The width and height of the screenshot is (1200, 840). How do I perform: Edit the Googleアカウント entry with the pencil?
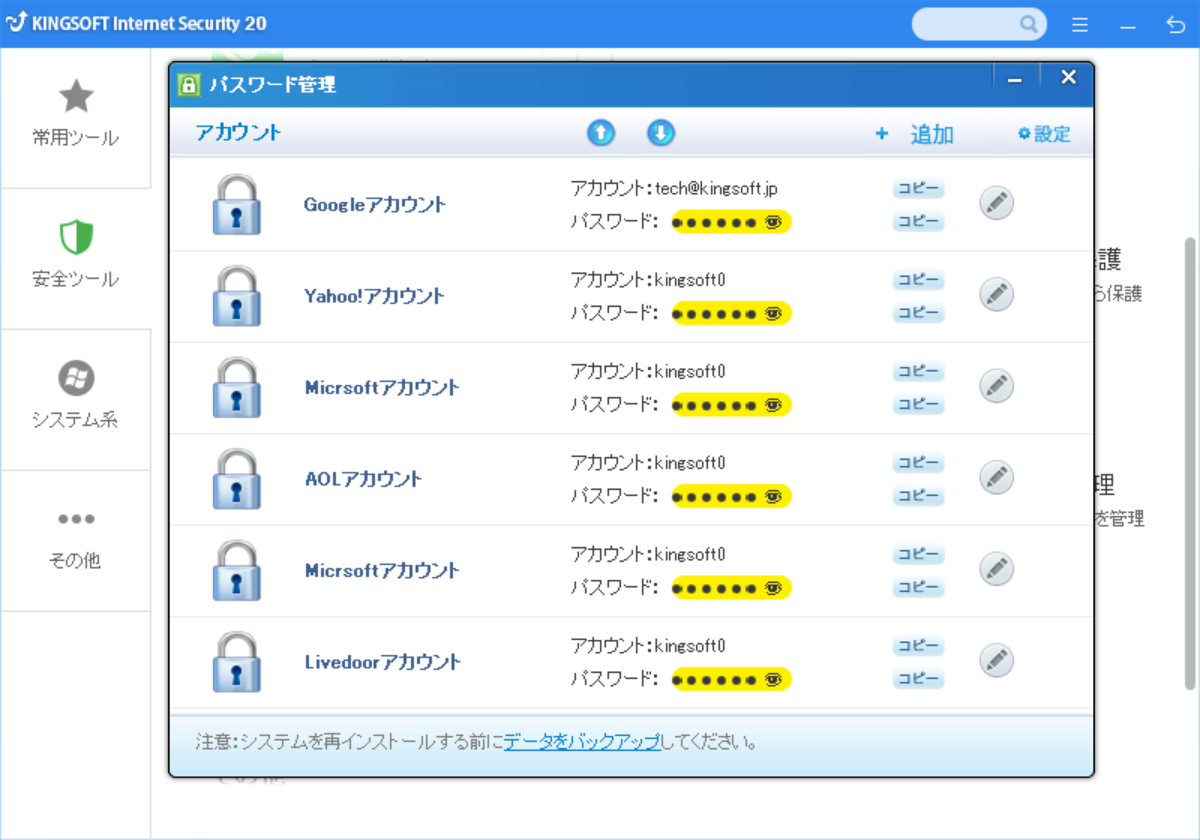coord(996,203)
